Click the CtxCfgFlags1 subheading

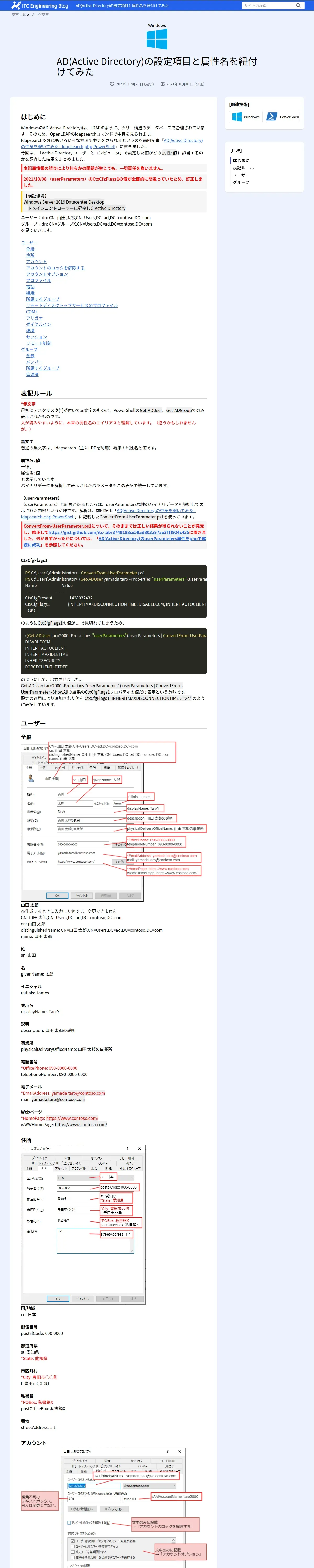(34, 561)
